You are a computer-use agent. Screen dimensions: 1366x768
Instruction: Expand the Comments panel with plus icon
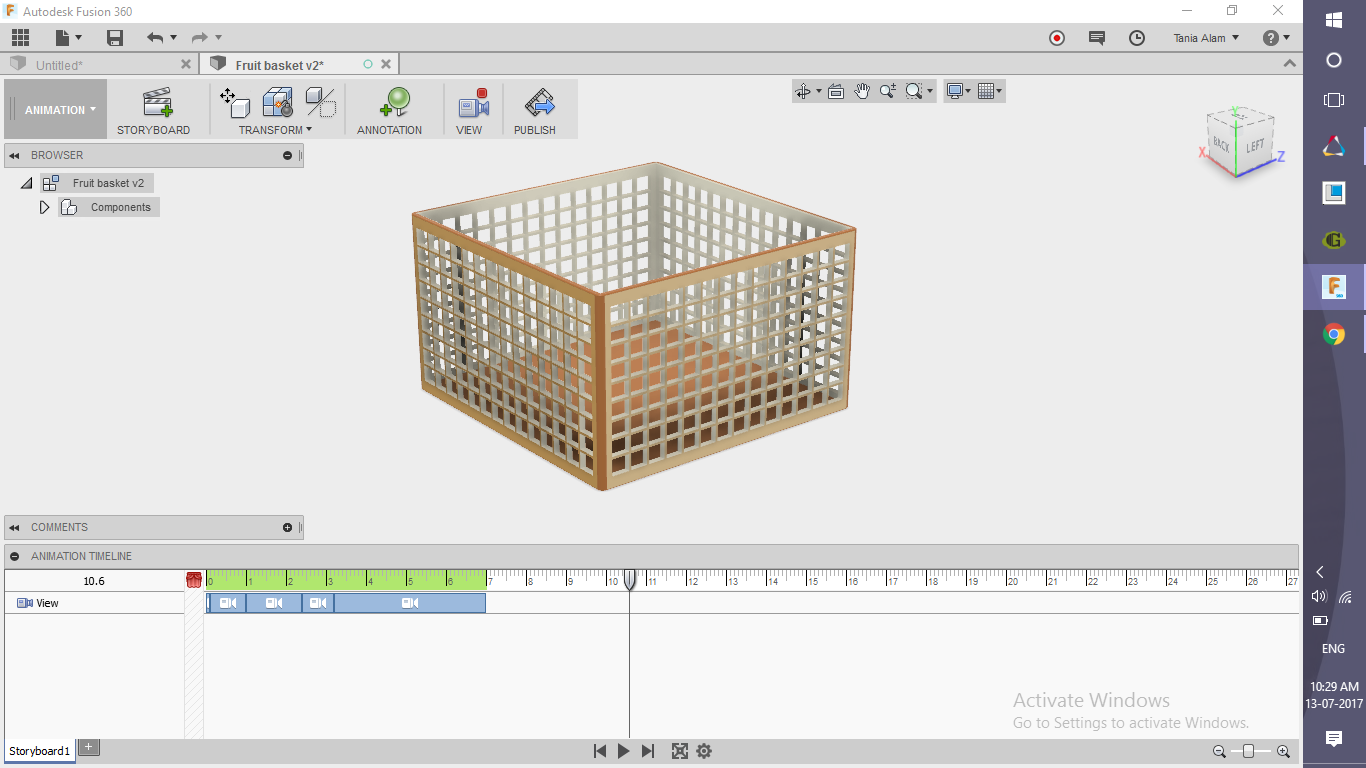pyautogui.click(x=288, y=528)
